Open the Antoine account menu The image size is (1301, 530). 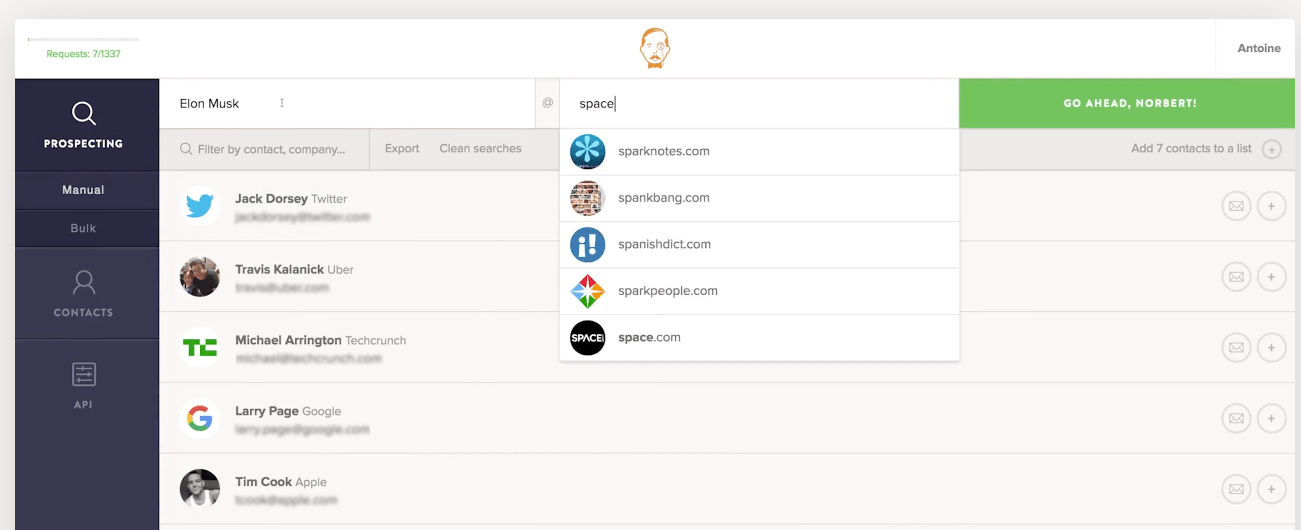(1258, 48)
